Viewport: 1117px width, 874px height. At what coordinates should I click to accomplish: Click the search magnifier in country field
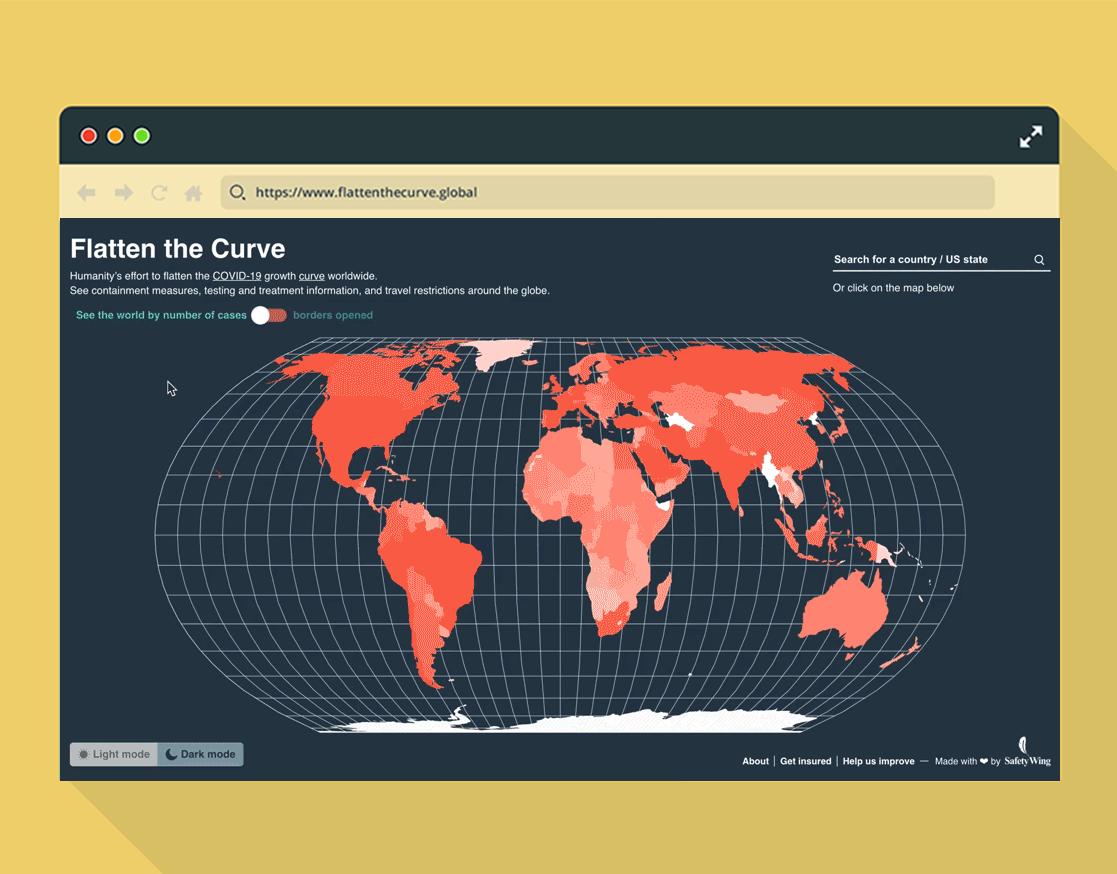click(x=1039, y=260)
